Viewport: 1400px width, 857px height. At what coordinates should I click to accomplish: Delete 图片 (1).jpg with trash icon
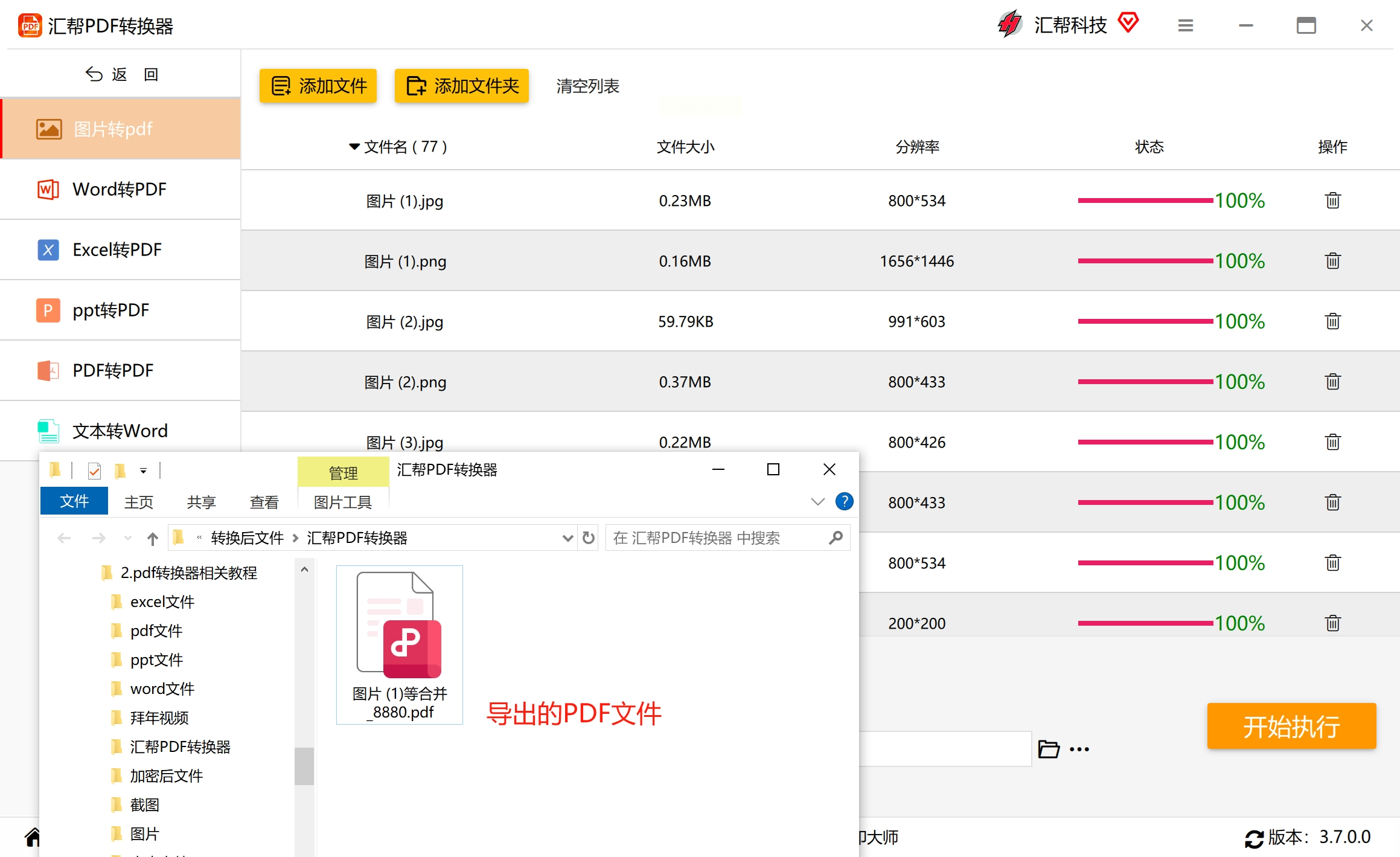click(1332, 201)
